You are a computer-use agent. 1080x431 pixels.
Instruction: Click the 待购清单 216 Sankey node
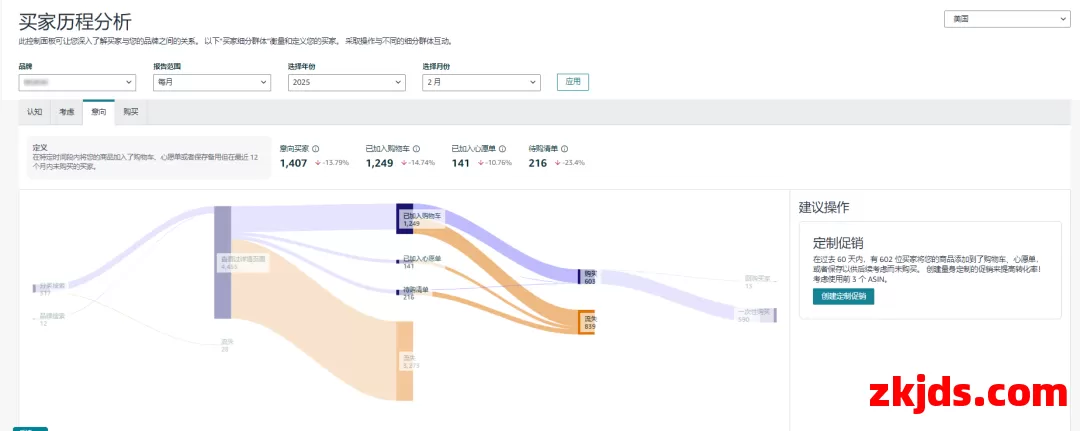[398, 293]
